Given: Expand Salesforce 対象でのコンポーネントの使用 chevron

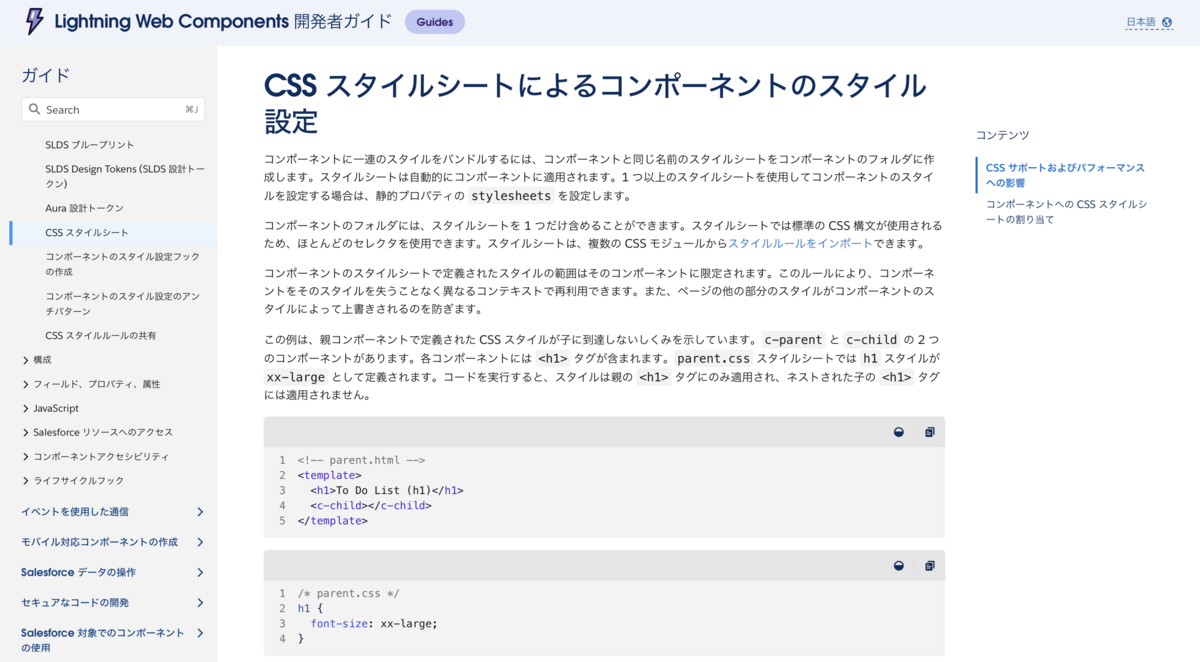Looking at the screenshot, I should click(x=200, y=633).
